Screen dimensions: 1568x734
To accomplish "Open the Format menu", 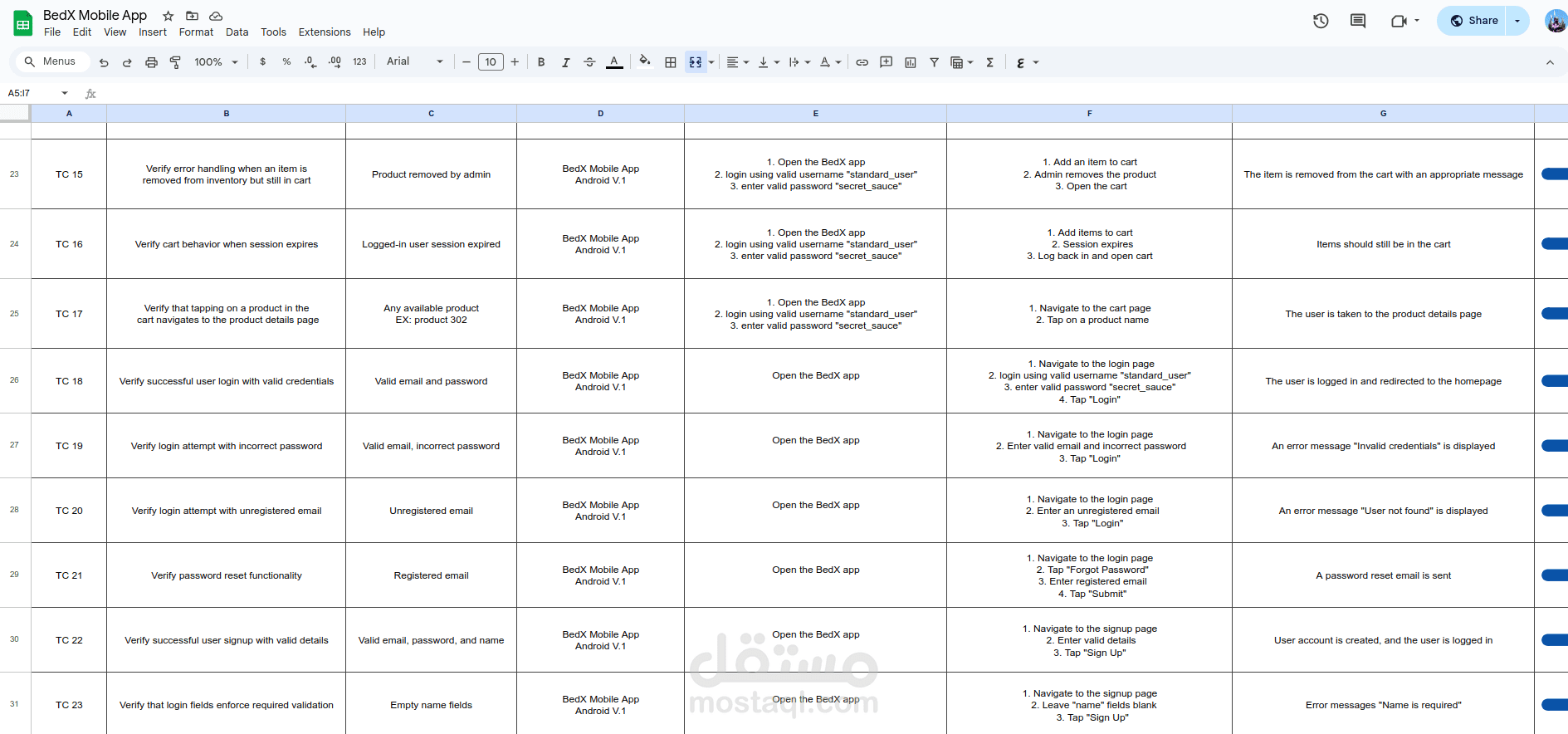I will (x=196, y=32).
